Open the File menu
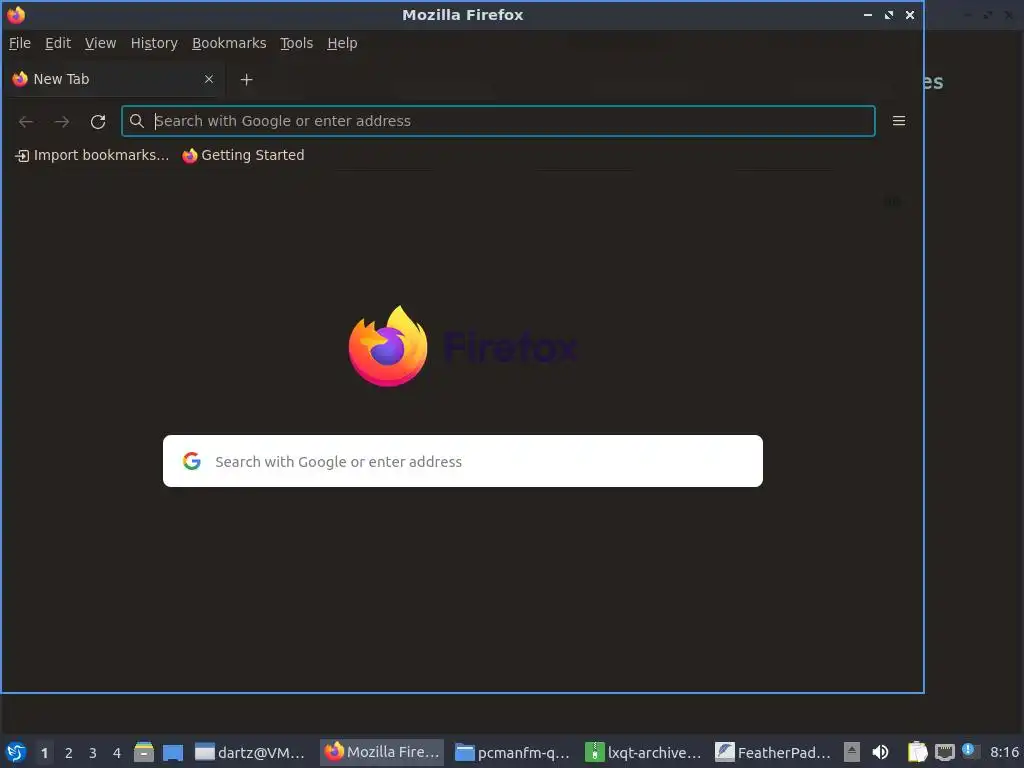1024x768 pixels. click(20, 43)
